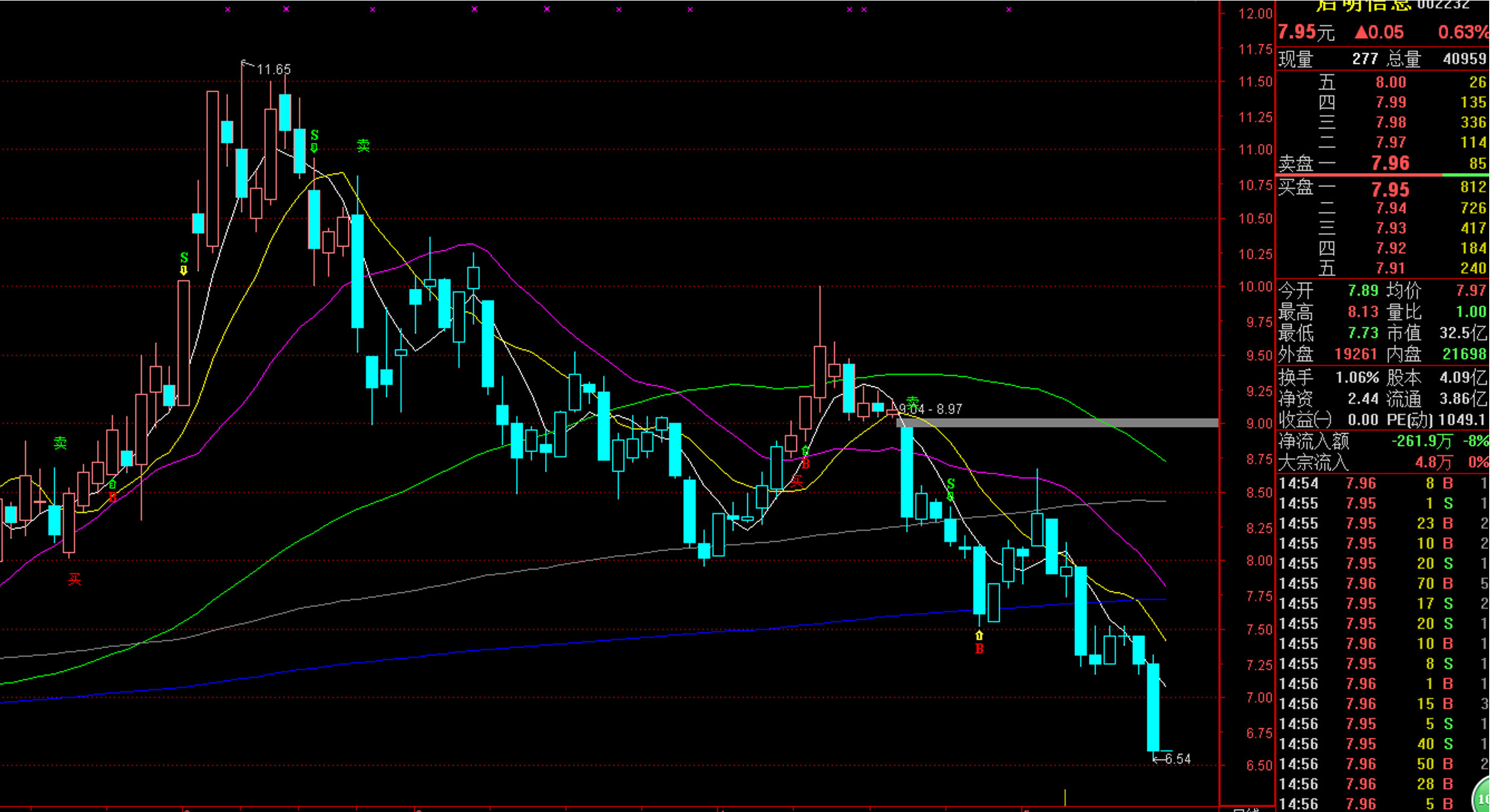Image resolution: width=1491 pixels, height=812 pixels.
Task: Click the 净流入额 -261.9万 net inflow value
Action: pos(1422,441)
